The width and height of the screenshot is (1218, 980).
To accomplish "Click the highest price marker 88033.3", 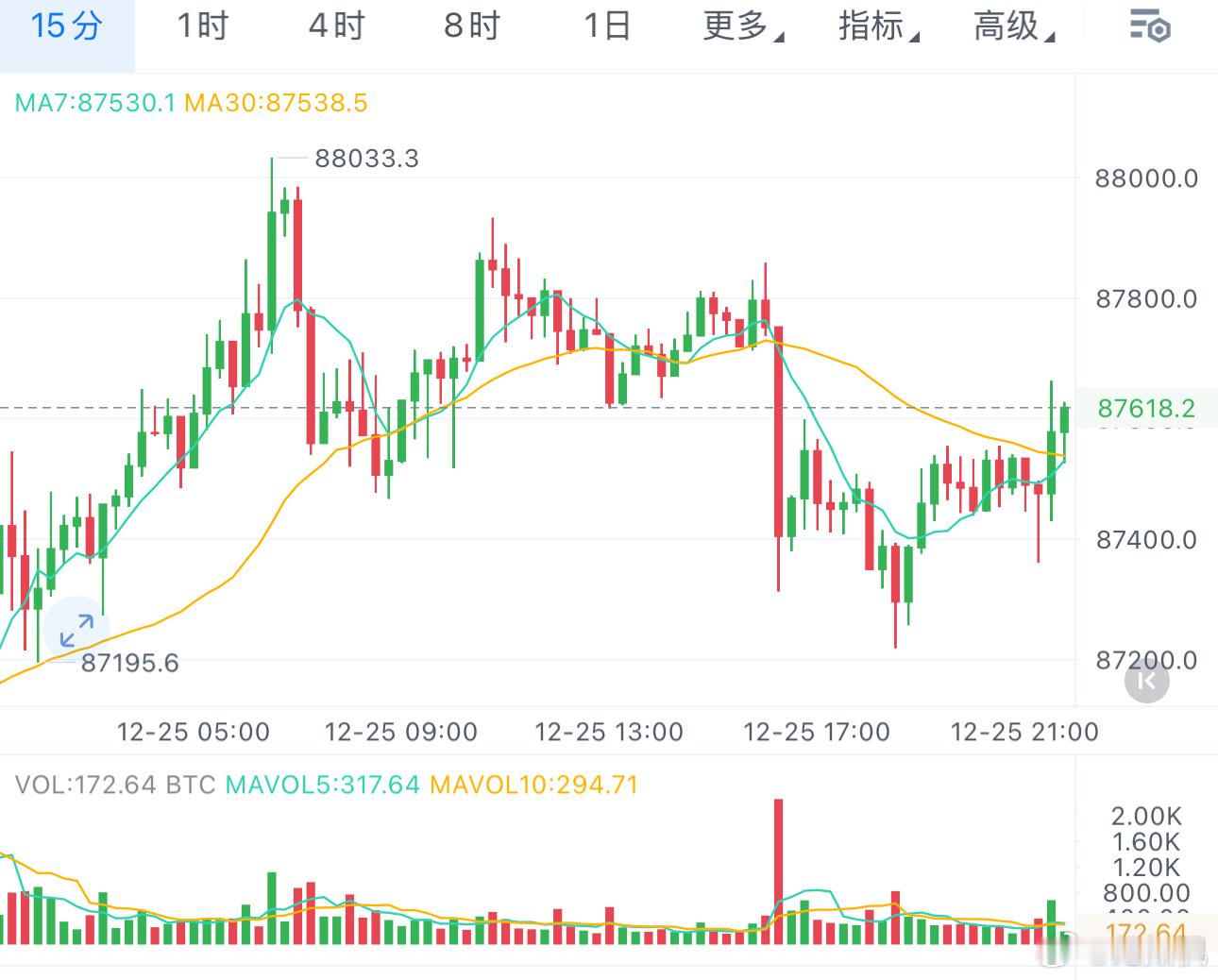I will click(369, 159).
